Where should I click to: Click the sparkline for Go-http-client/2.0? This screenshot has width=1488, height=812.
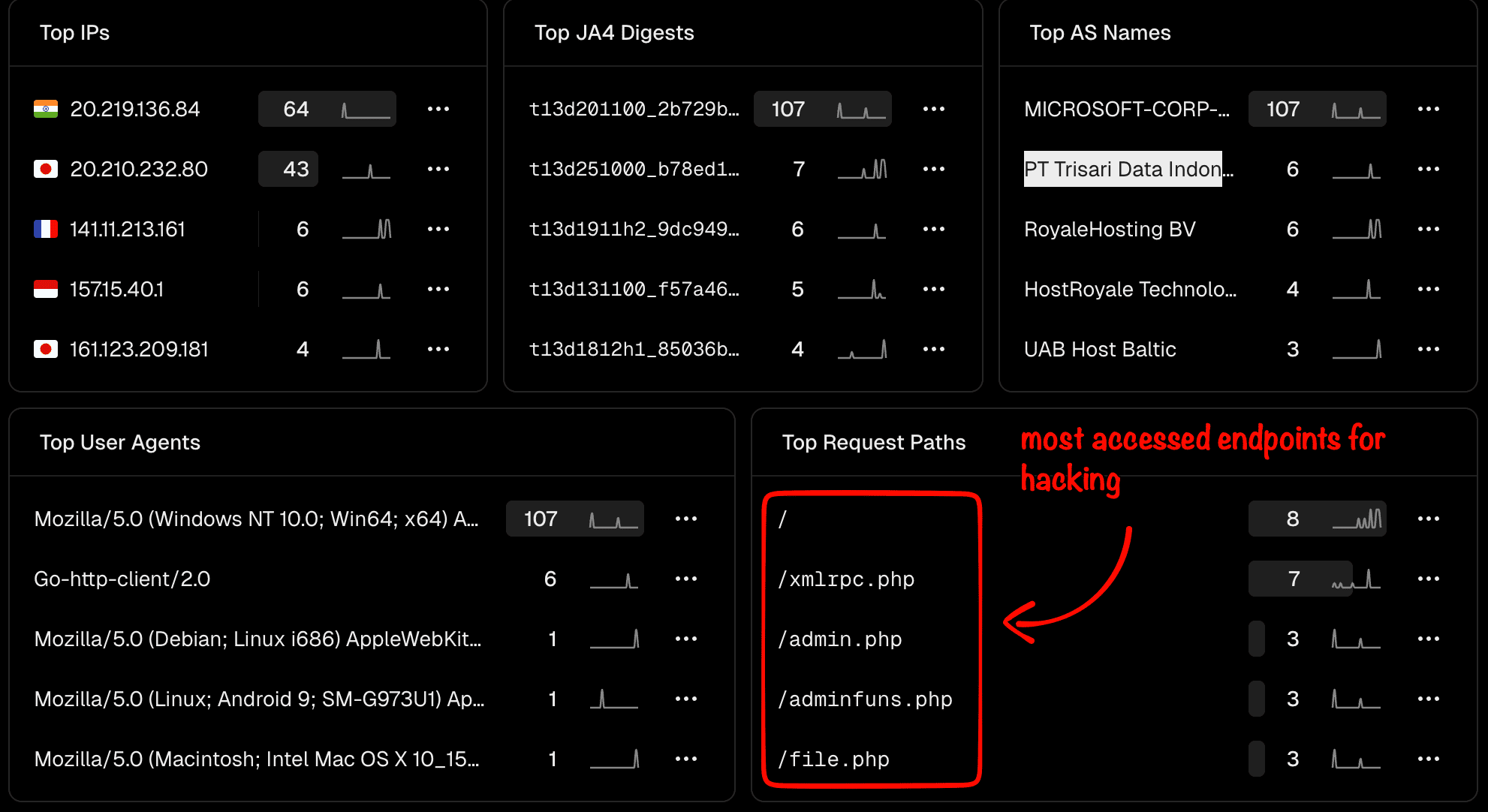[614, 579]
